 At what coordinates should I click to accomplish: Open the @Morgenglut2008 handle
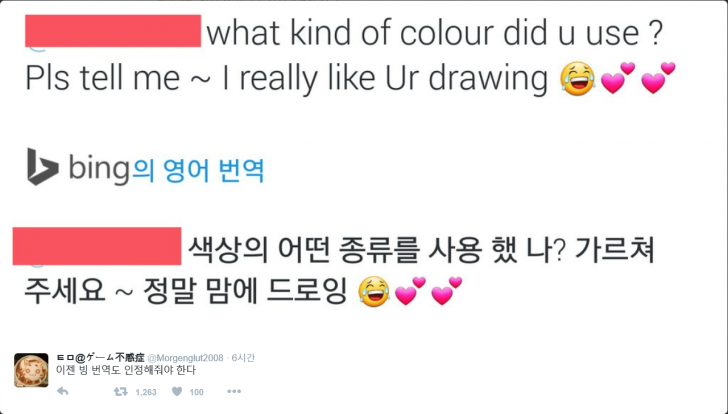(x=187, y=357)
